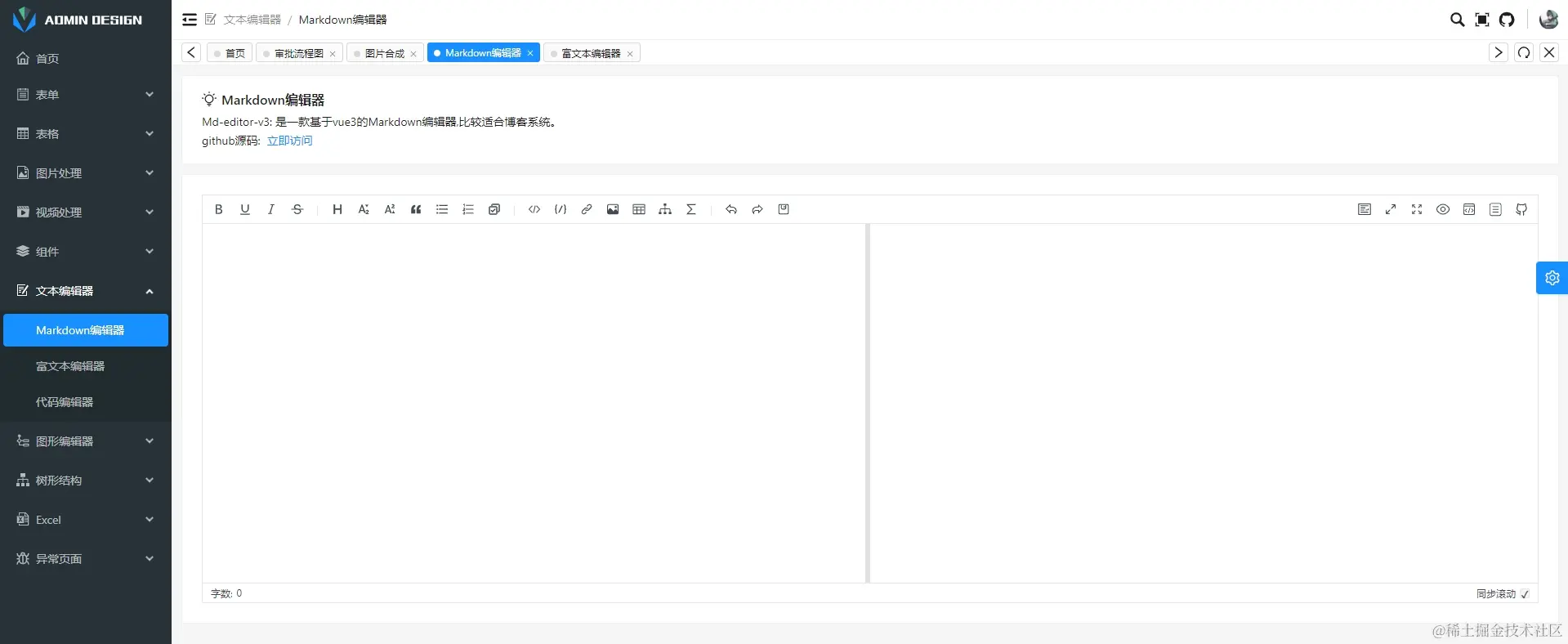
Task: Switch to the 首页 tab
Action: click(230, 53)
